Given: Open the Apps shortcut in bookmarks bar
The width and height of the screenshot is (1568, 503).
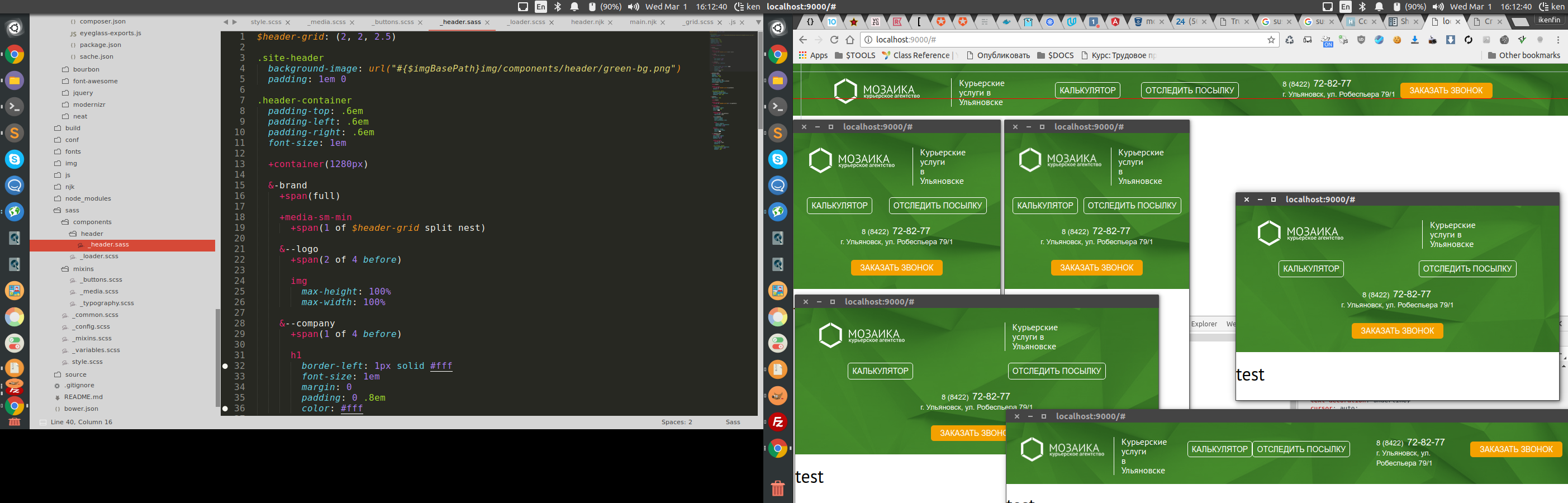Looking at the screenshot, I should click(x=813, y=55).
